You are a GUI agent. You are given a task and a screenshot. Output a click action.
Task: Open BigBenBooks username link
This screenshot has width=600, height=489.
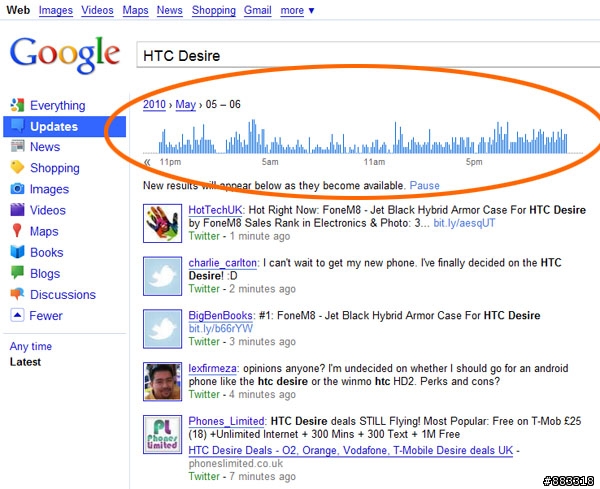click(x=220, y=316)
